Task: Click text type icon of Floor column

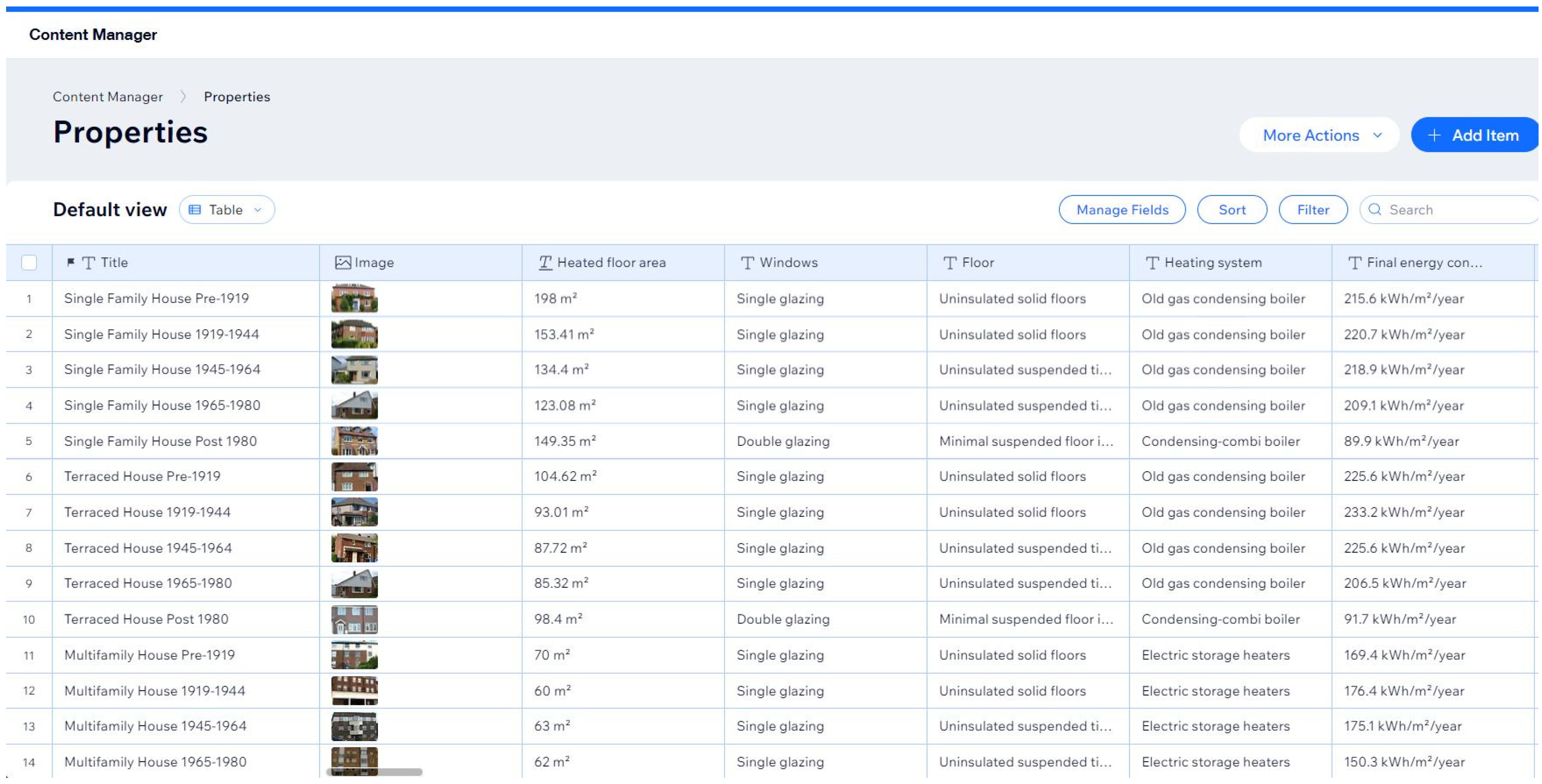Action: (x=949, y=263)
